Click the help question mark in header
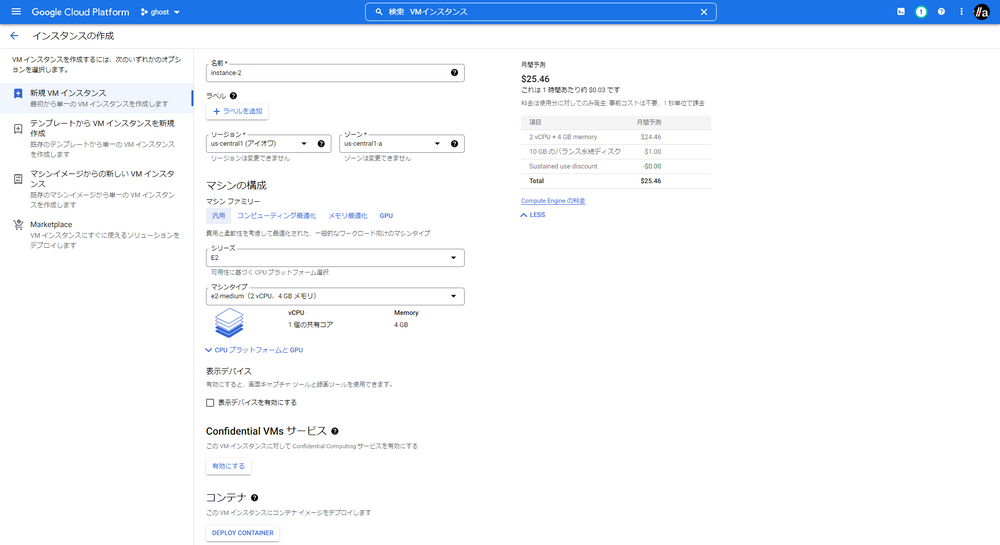The image size is (1000, 545). coord(941,12)
